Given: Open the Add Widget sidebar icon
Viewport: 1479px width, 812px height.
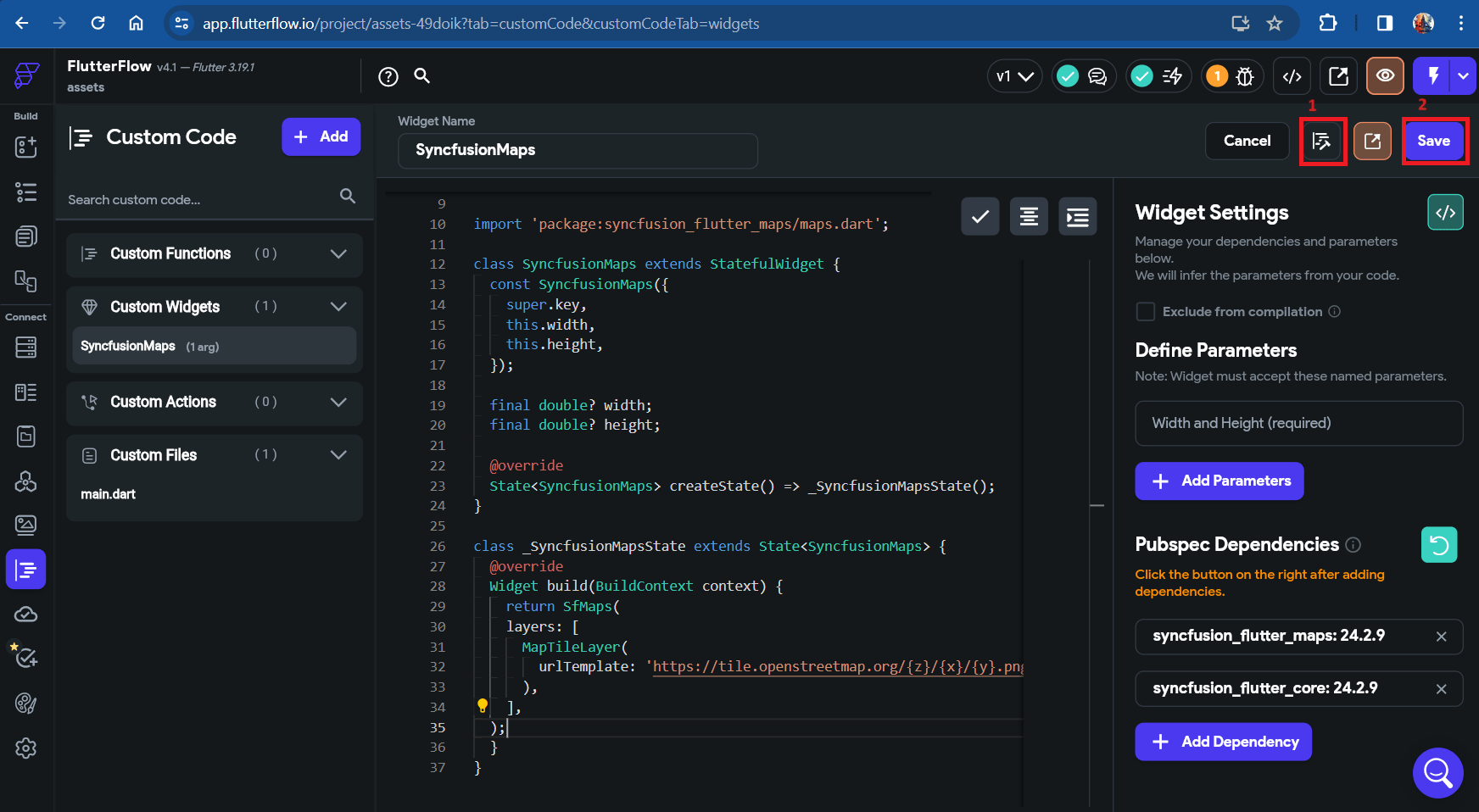Looking at the screenshot, I should (x=26, y=147).
